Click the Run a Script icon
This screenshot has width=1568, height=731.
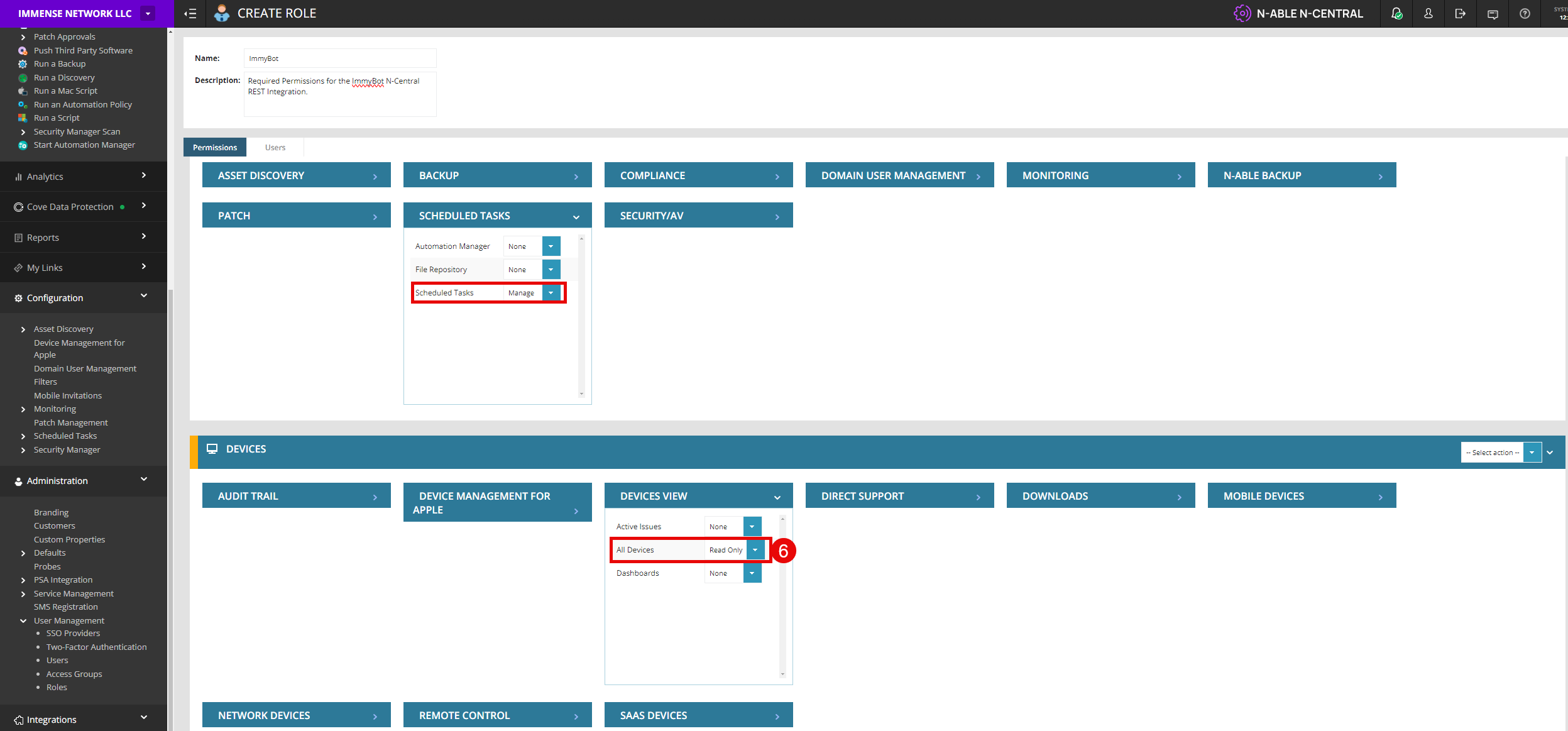[23, 118]
